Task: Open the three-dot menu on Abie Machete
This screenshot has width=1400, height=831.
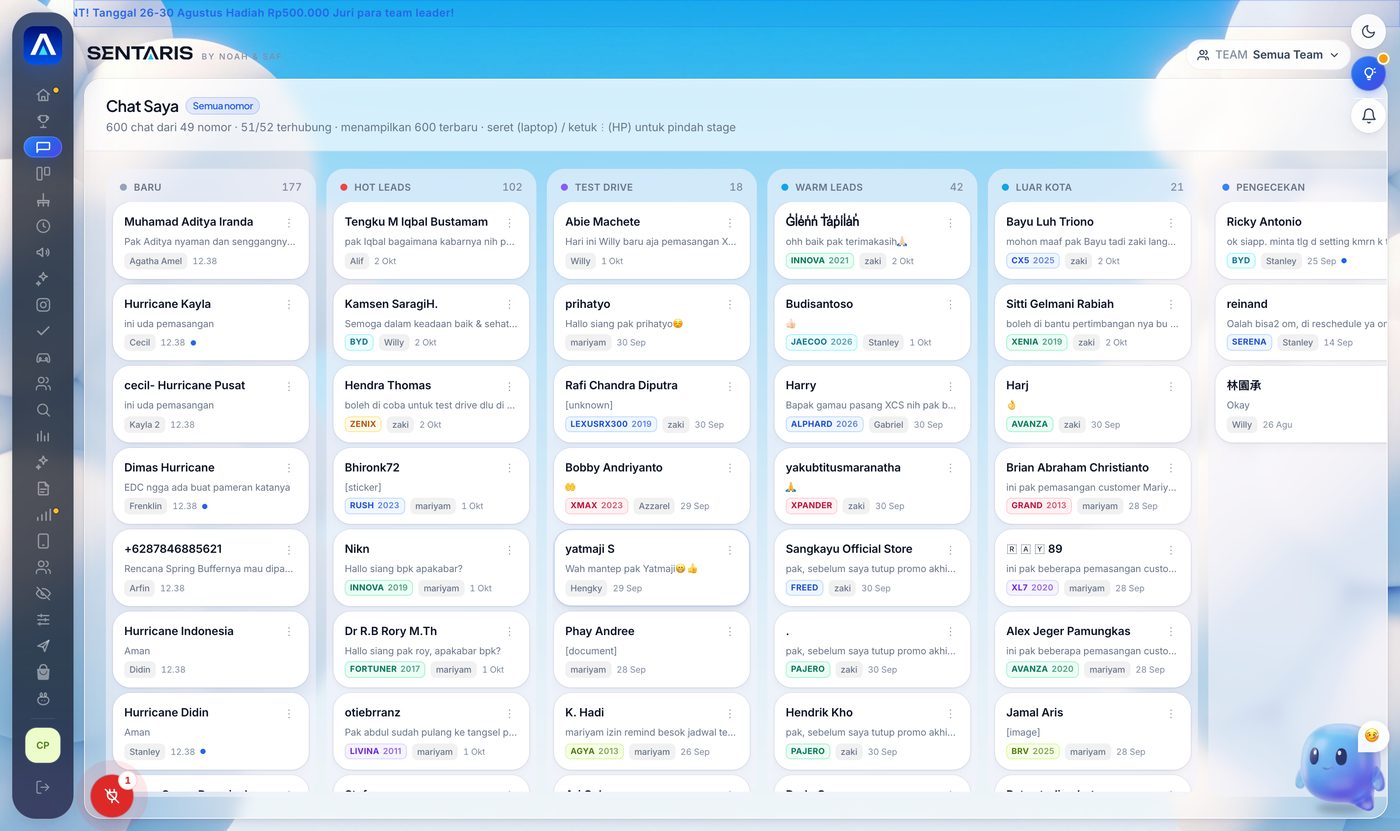Action: coord(730,222)
